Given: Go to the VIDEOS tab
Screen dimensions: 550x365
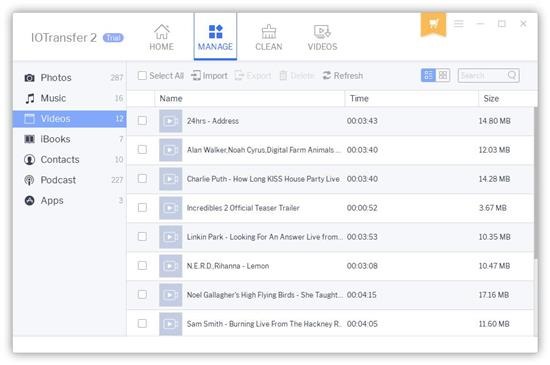Looking at the screenshot, I should 322,38.
